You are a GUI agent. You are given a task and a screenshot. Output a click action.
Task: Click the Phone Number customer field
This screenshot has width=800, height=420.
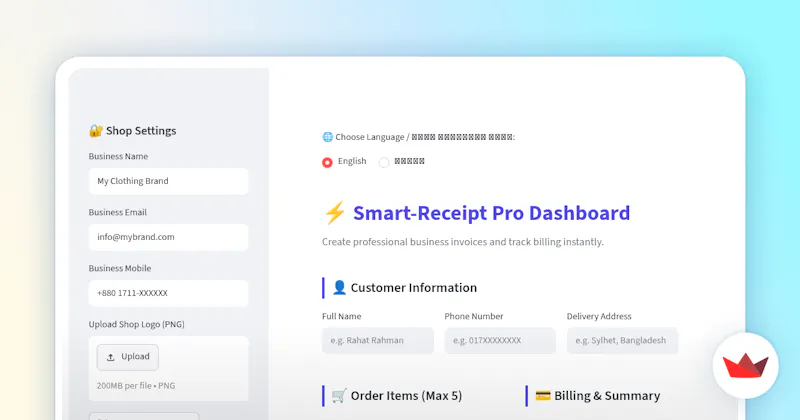point(500,340)
